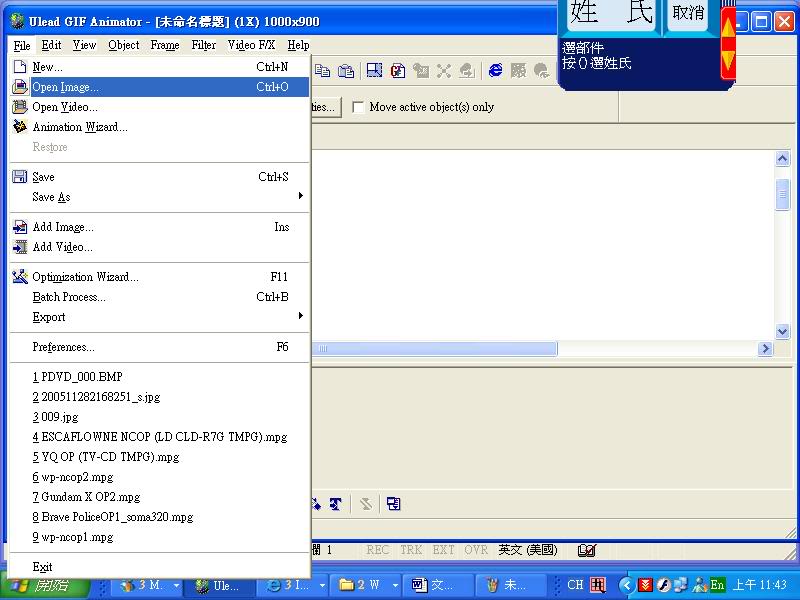
Task: Click the Animation Wizard icon in File menu
Action: (x=20, y=127)
